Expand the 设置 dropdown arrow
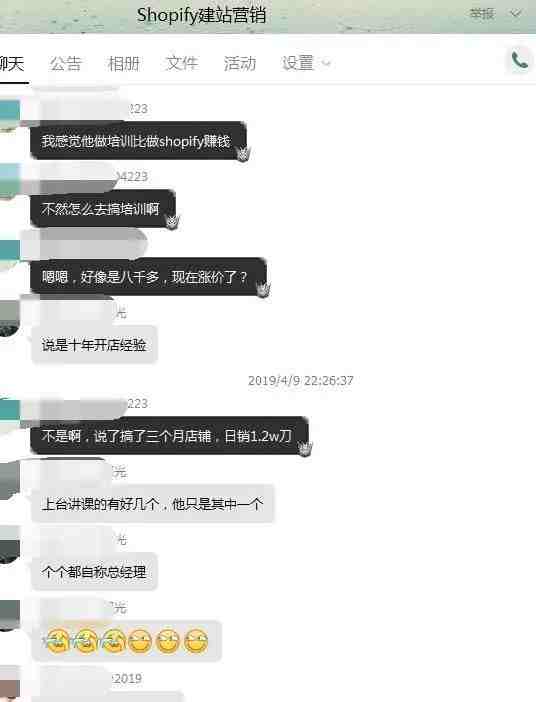 pyautogui.click(x=326, y=64)
